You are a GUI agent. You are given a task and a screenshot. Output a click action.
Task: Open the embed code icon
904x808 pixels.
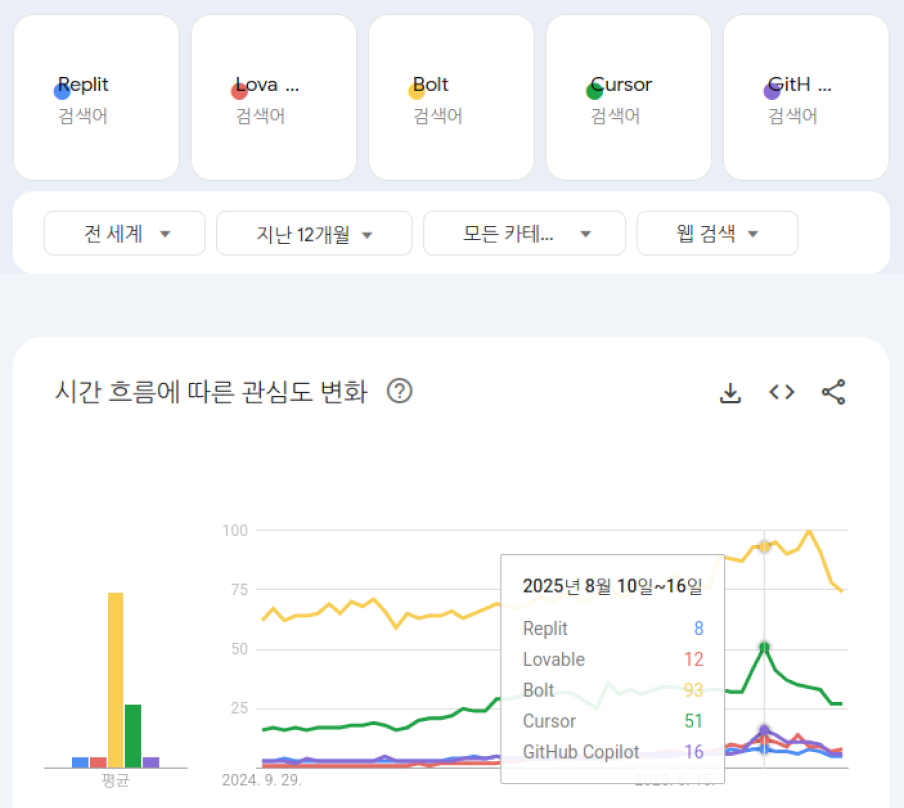click(782, 393)
